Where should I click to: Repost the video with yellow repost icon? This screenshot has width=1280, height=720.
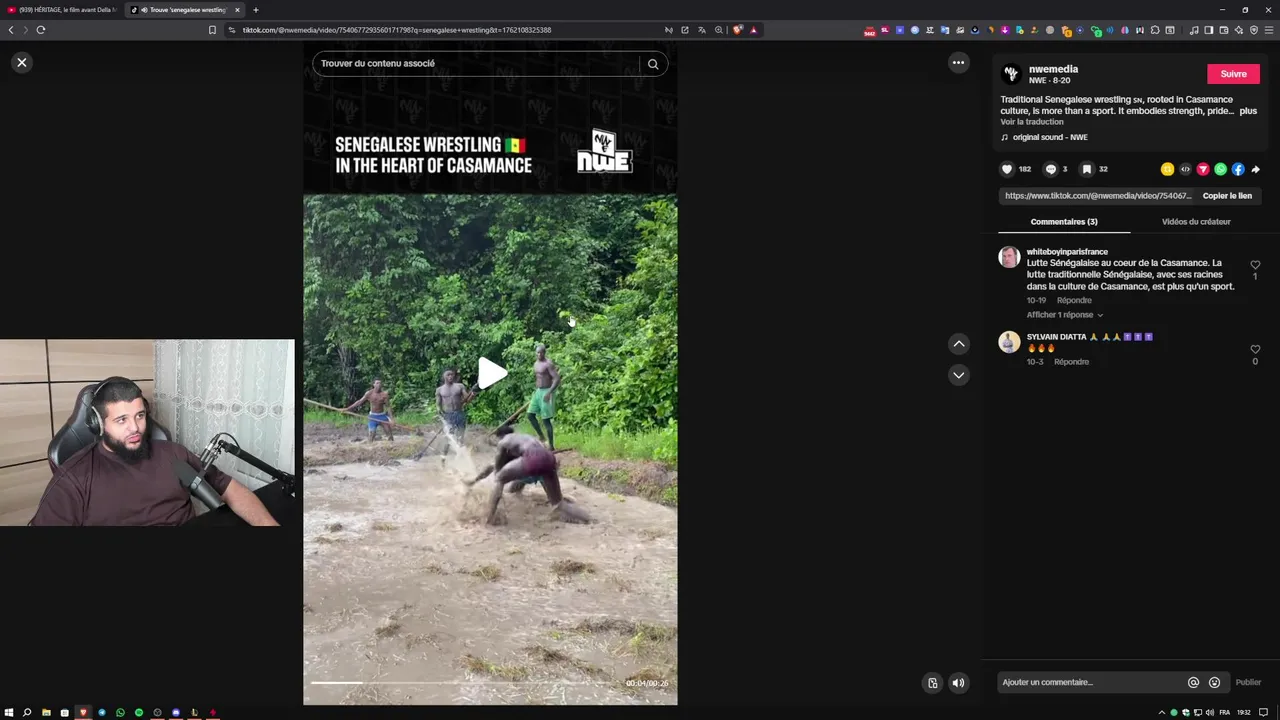1167,169
